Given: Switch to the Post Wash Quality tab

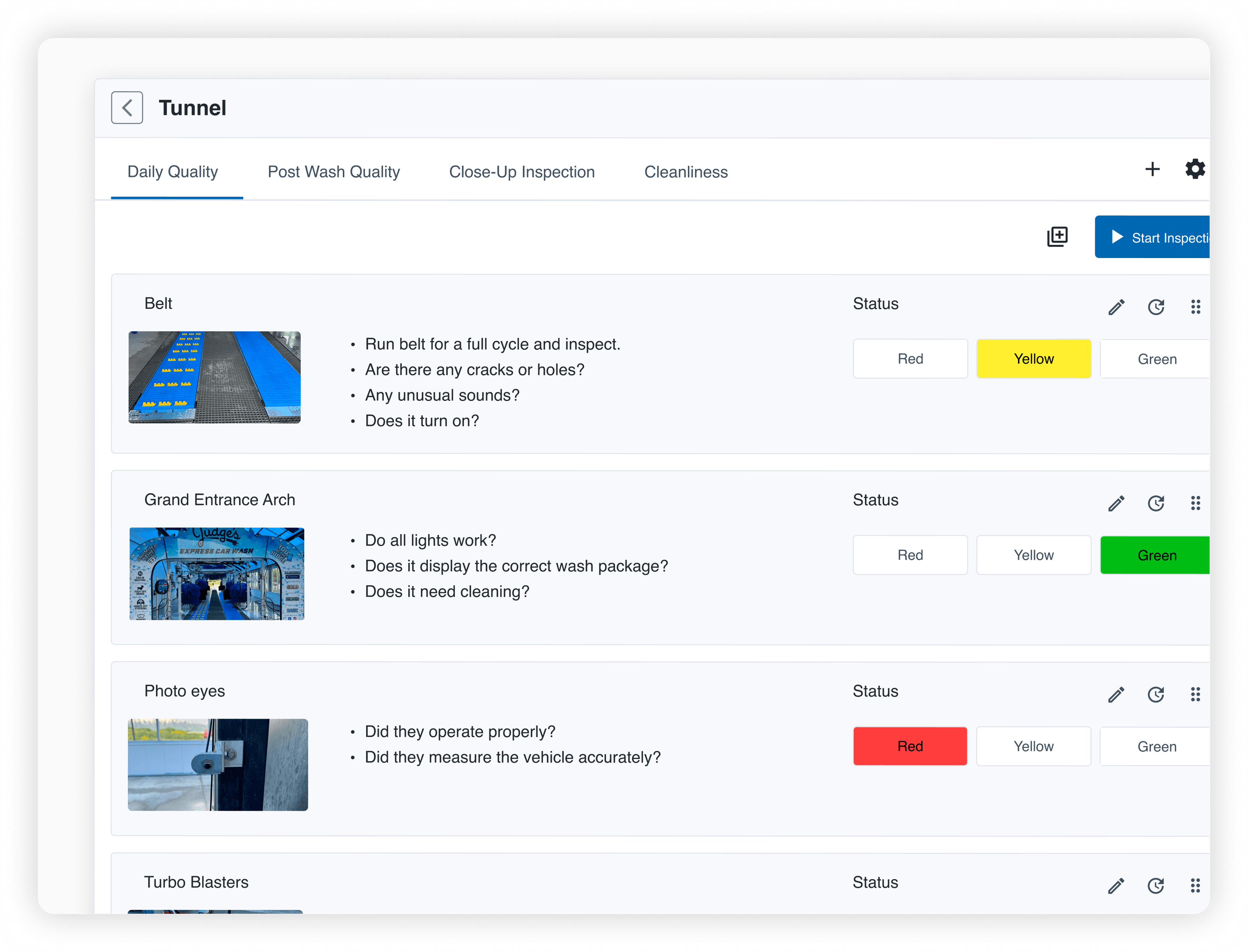Looking at the screenshot, I should click(334, 172).
